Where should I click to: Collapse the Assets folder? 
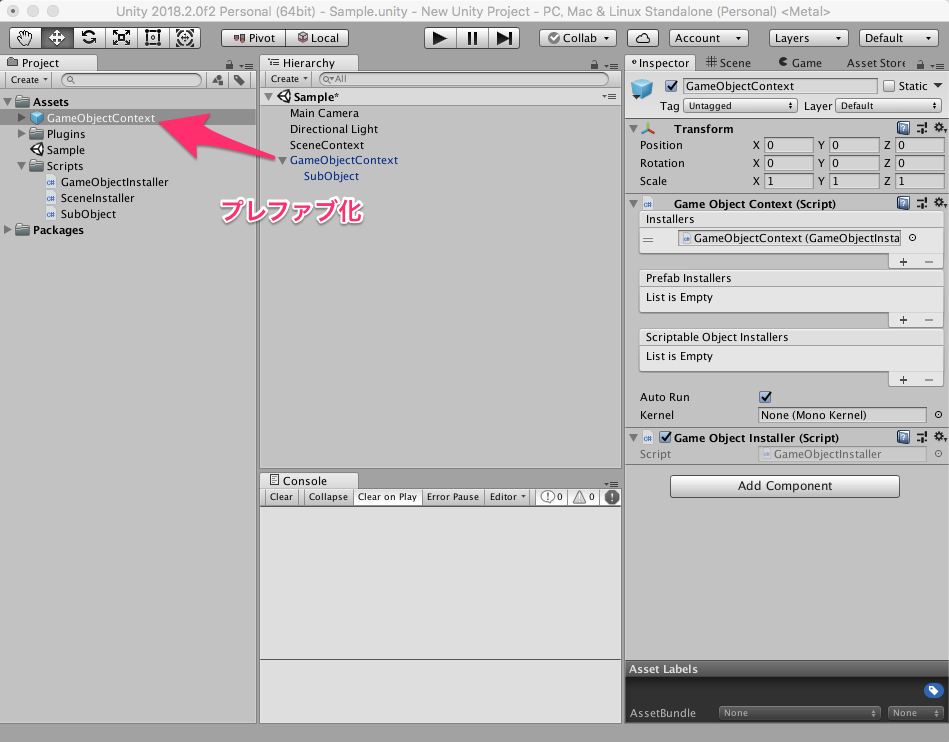(8, 102)
